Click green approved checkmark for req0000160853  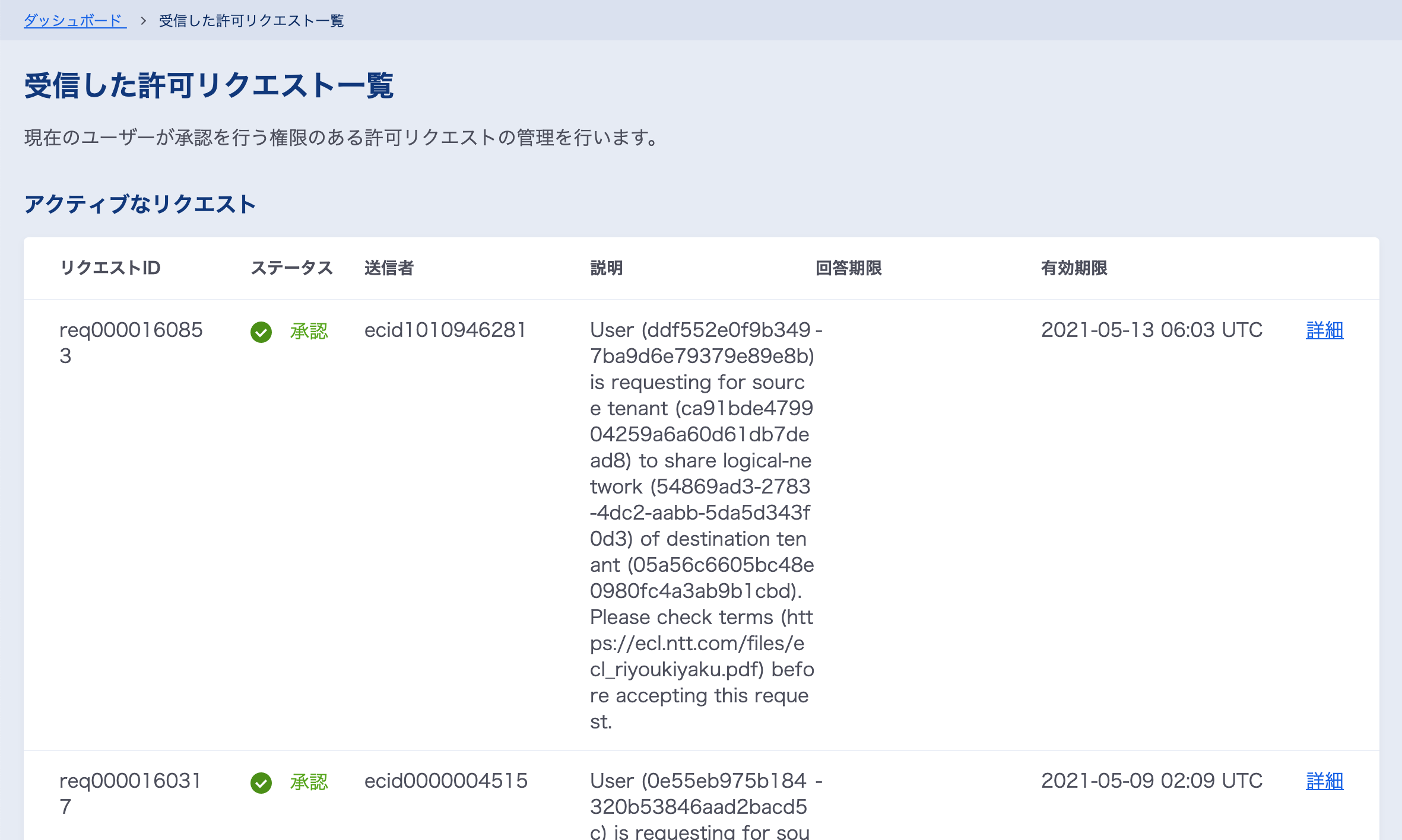(261, 332)
